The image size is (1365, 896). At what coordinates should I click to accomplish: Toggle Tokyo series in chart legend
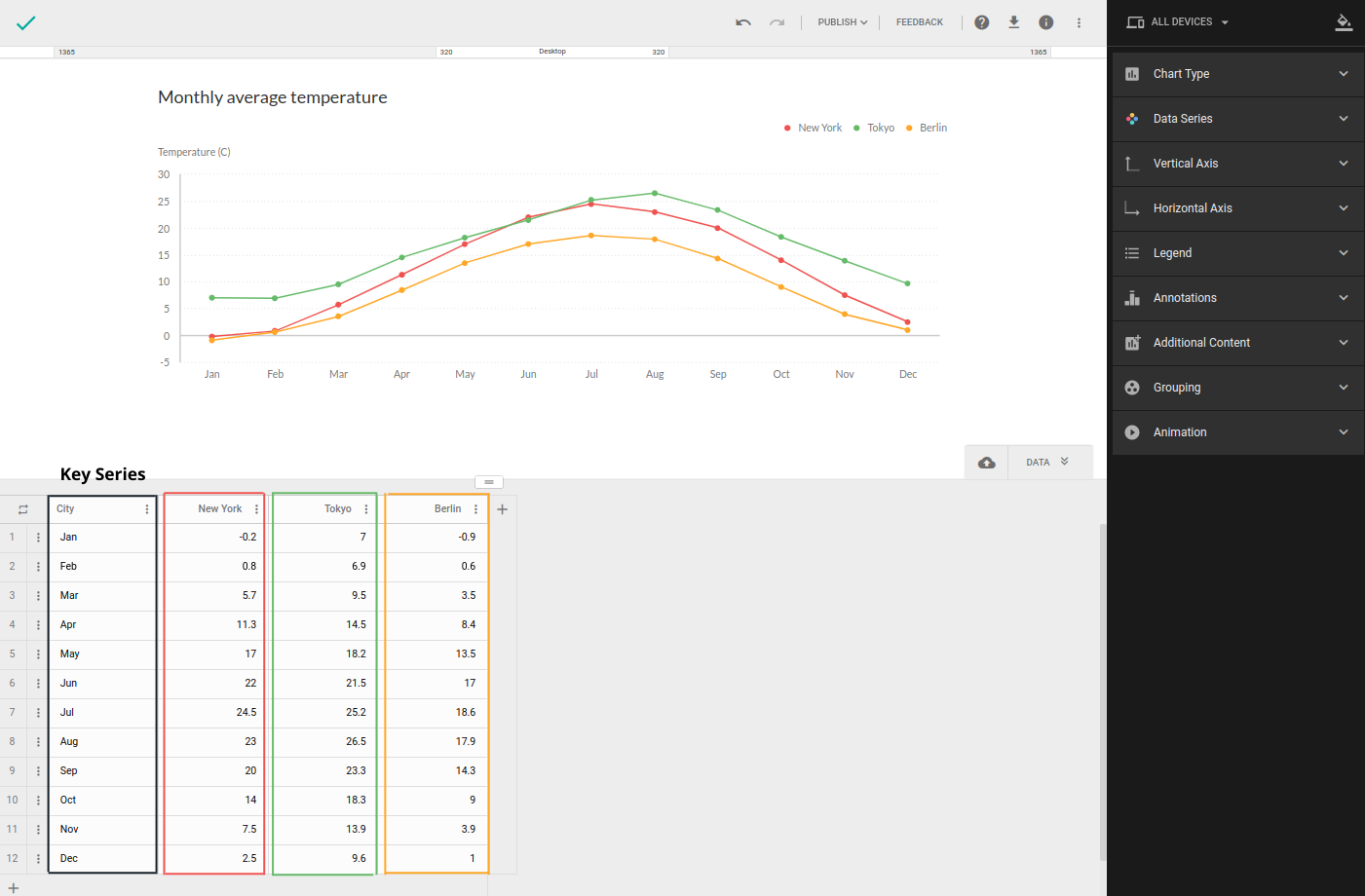(875, 128)
